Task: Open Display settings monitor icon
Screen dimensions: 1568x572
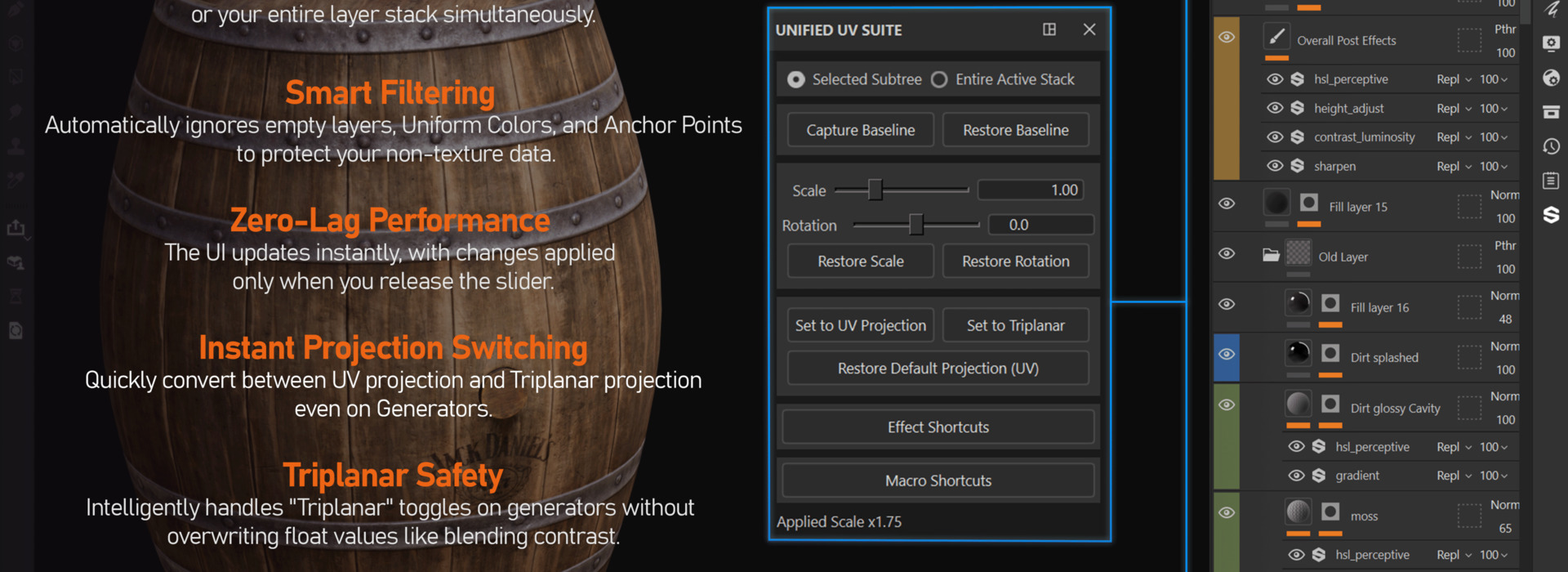Action: [1551, 43]
